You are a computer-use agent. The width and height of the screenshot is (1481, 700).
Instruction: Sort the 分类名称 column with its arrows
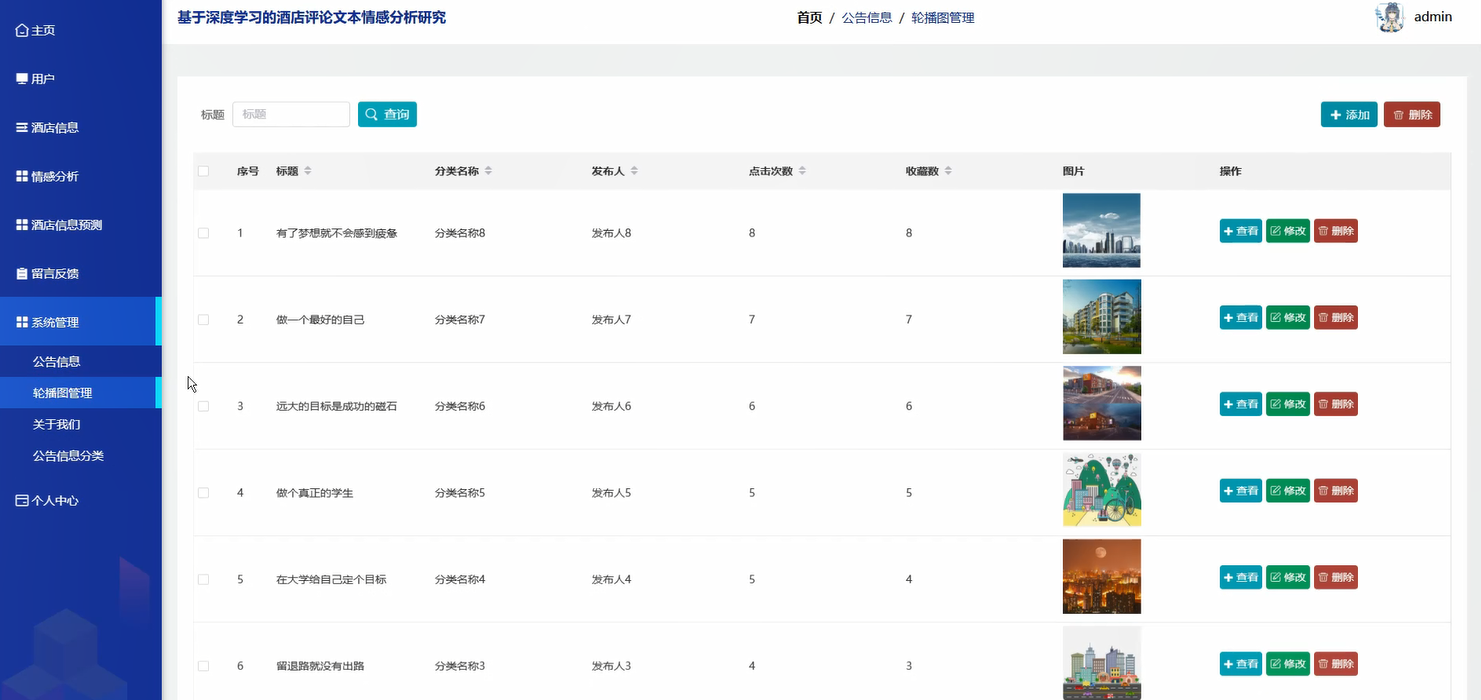tap(488, 171)
